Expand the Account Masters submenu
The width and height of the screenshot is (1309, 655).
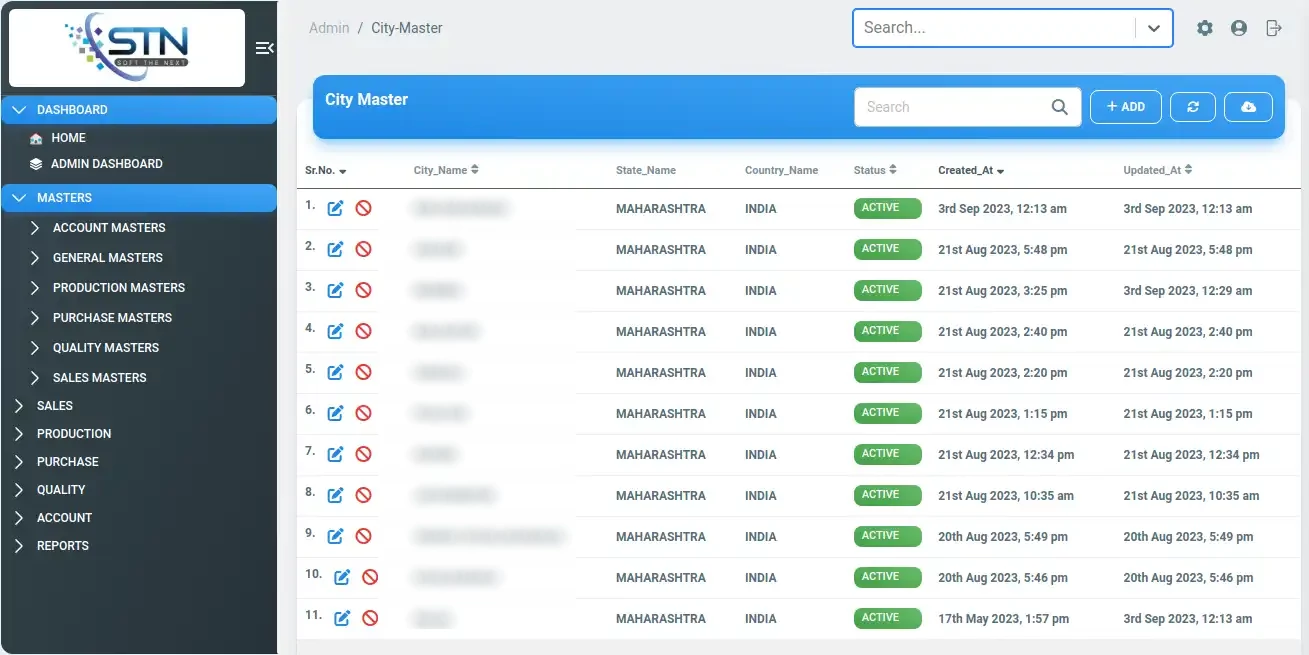(109, 228)
